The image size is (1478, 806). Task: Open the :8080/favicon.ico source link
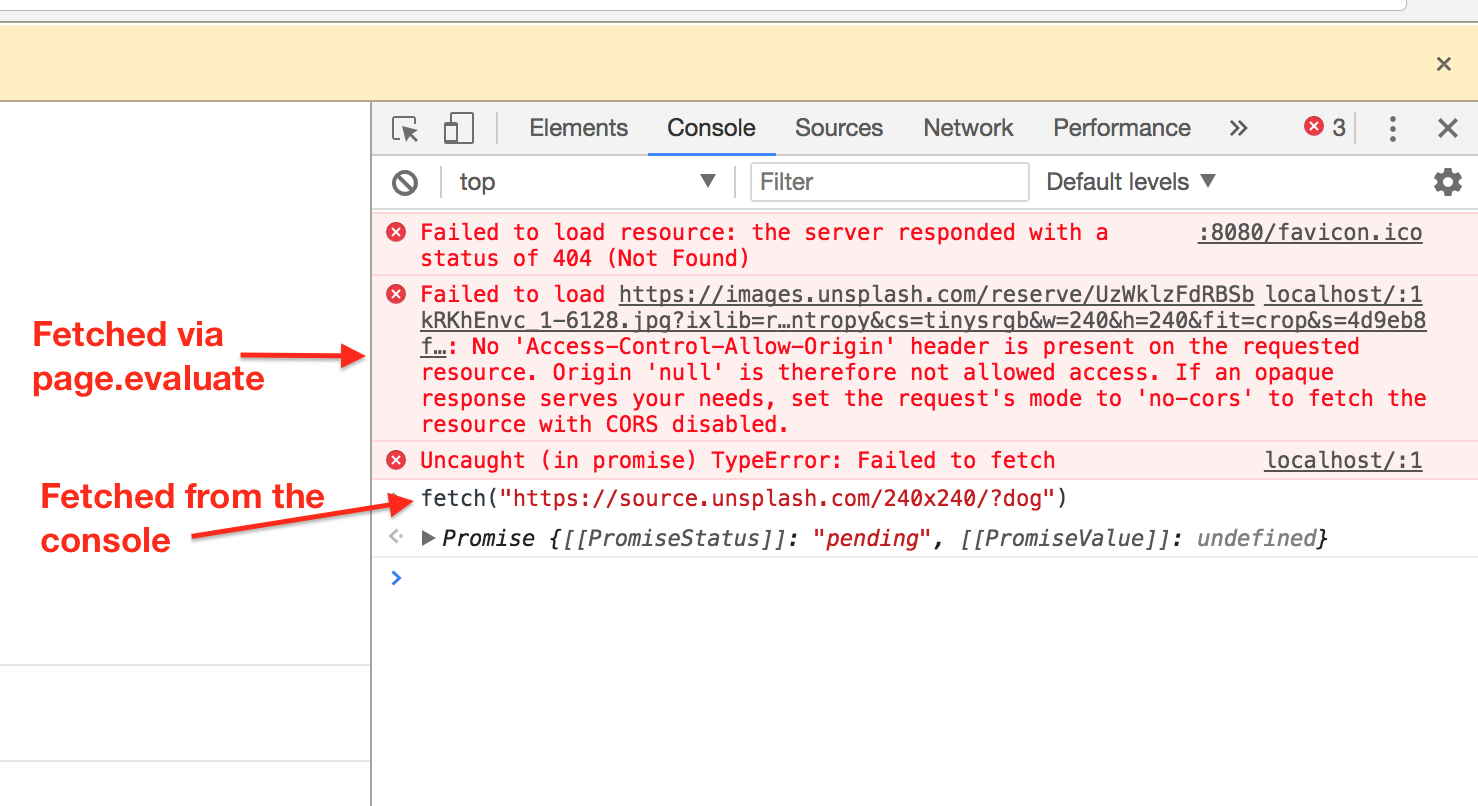(1309, 231)
